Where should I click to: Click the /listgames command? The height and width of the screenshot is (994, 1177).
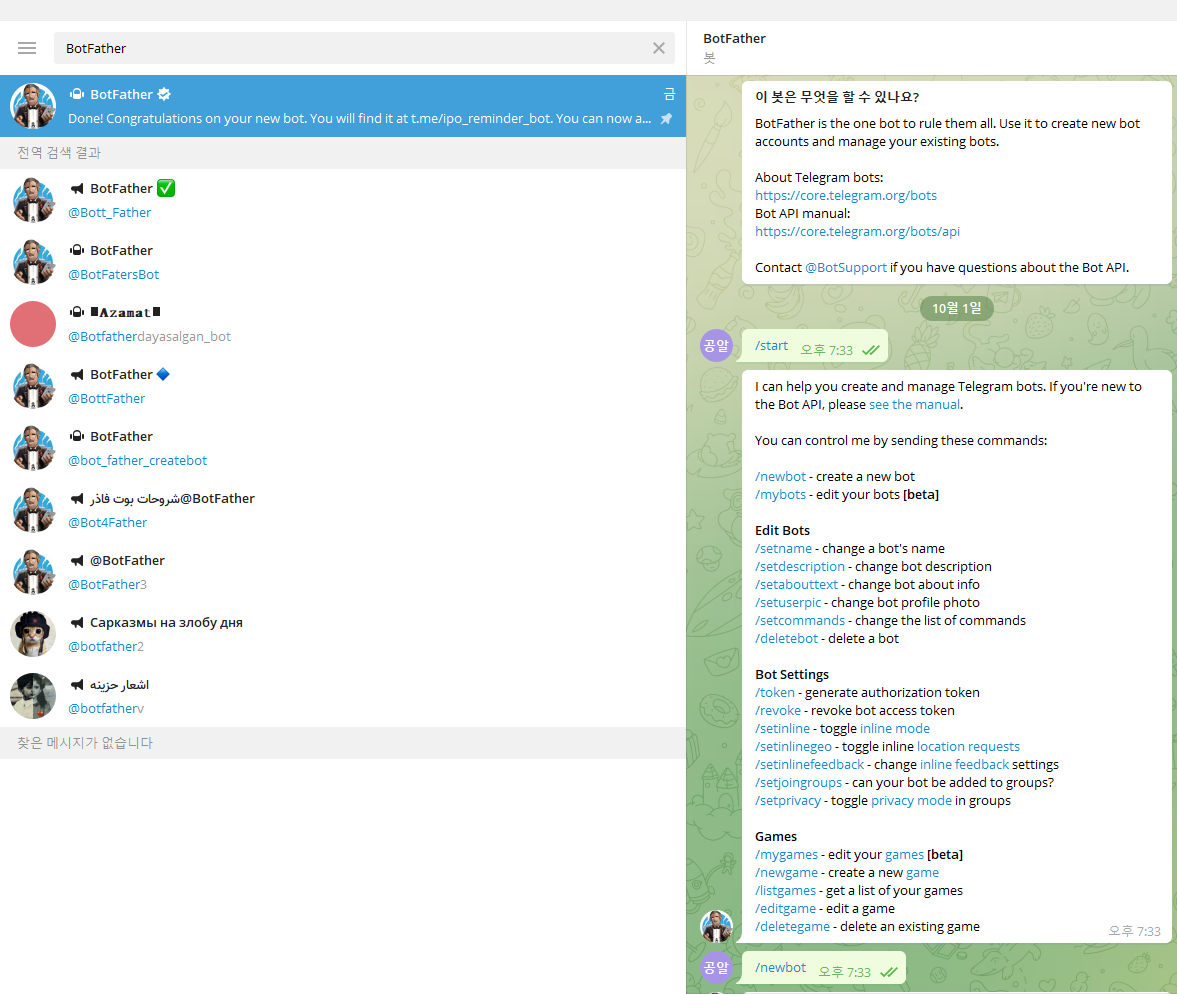pyautogui.click(x=785, y=890)
